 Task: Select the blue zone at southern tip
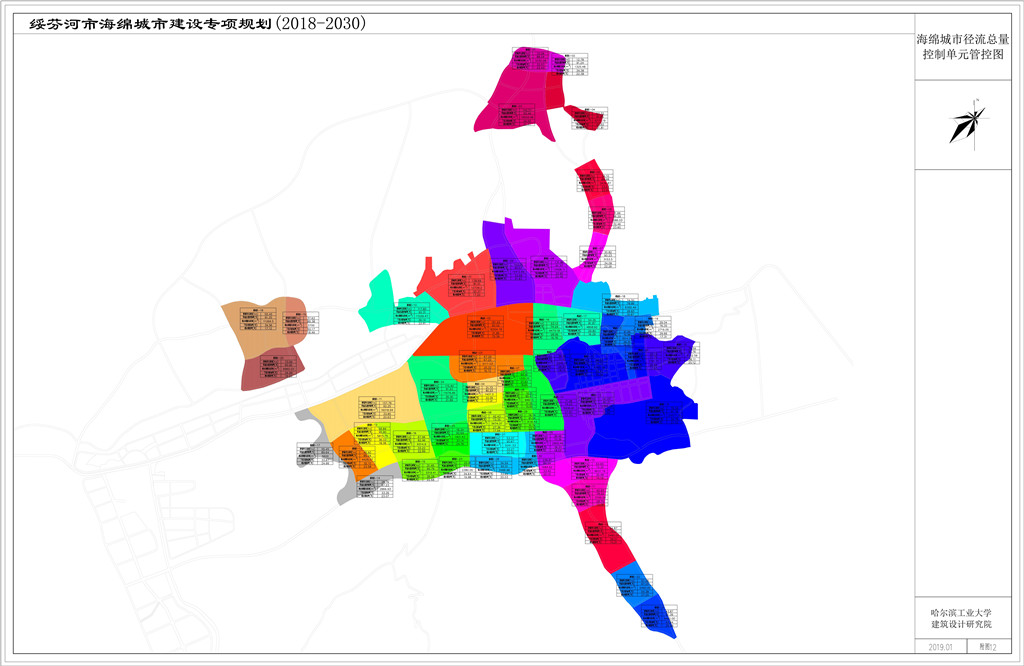coord(643,597)
